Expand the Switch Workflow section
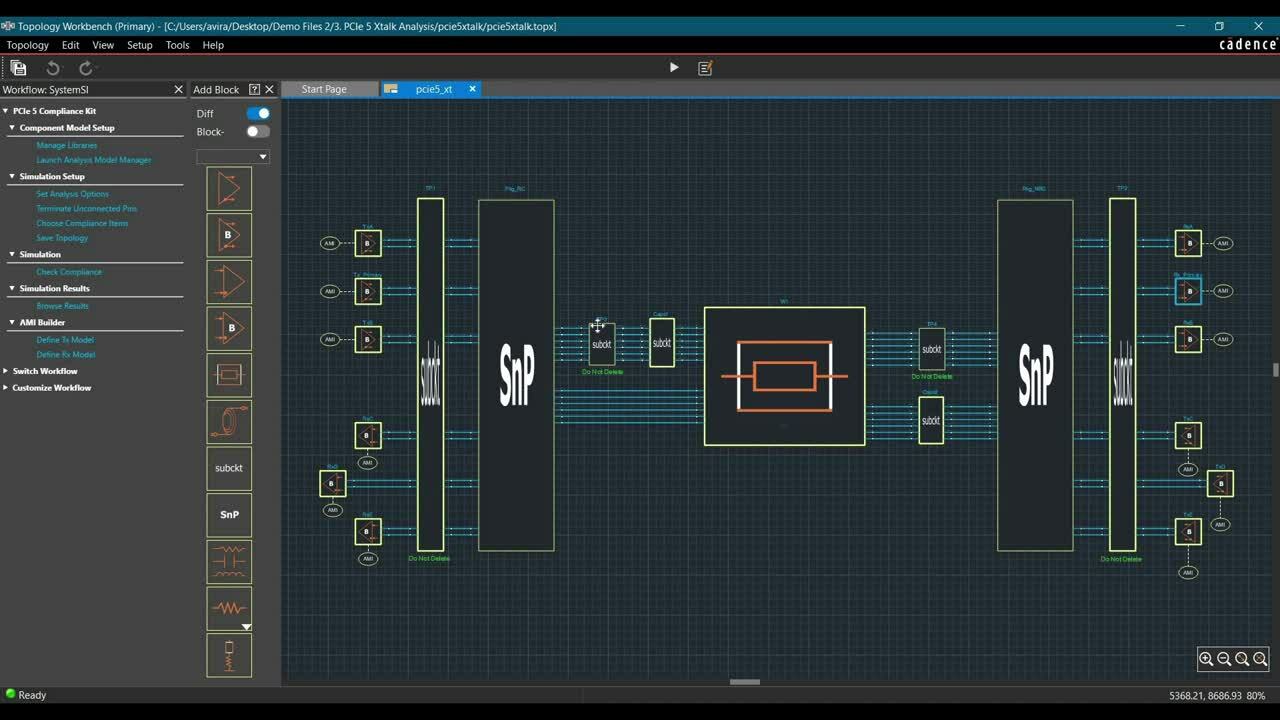Viewport: 1280px width, 720px height. point(5,371)
